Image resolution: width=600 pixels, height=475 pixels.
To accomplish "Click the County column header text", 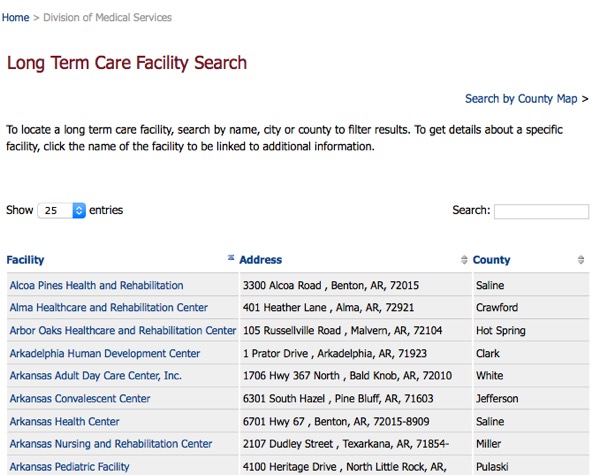I will pyautogui.click(x=491, y=260).
